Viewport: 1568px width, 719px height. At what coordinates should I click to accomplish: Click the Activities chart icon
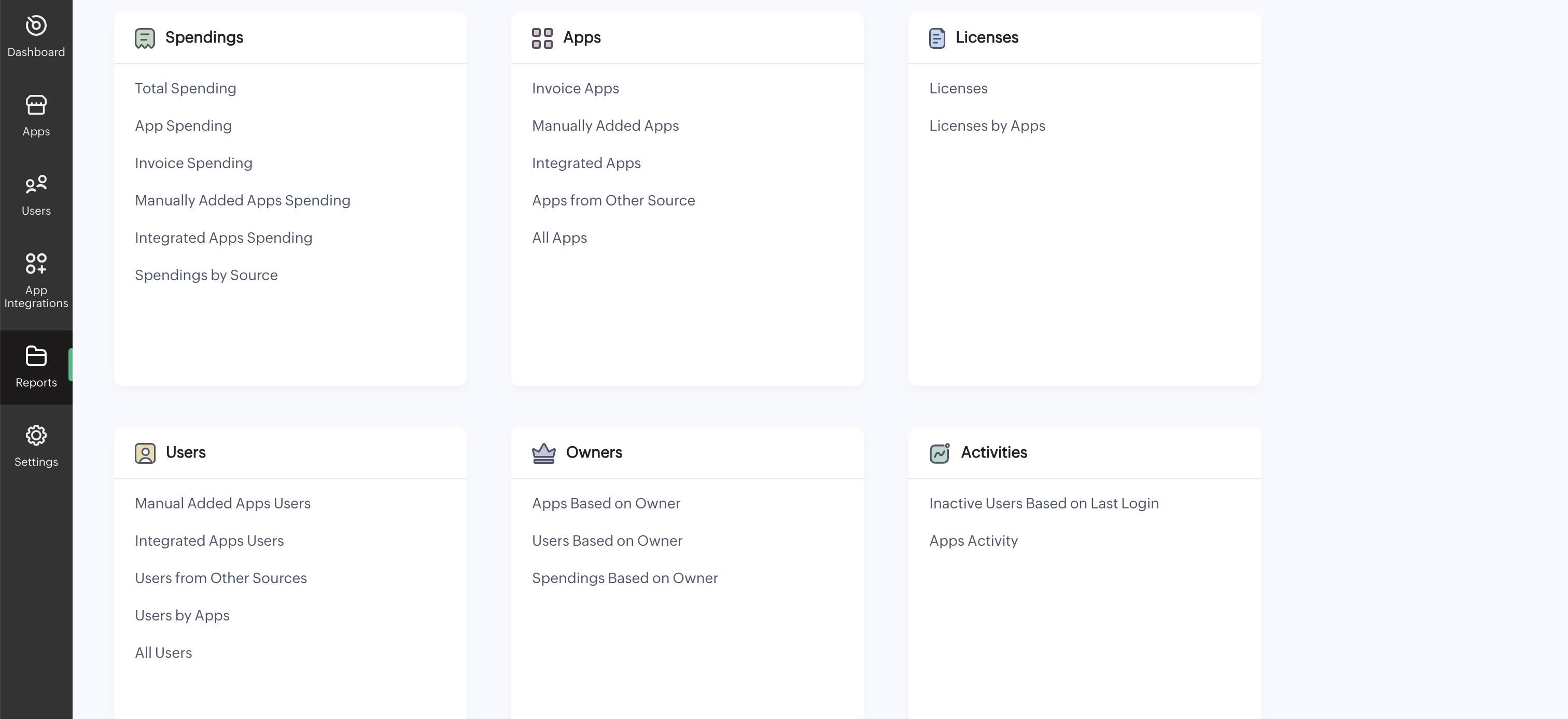939,453
